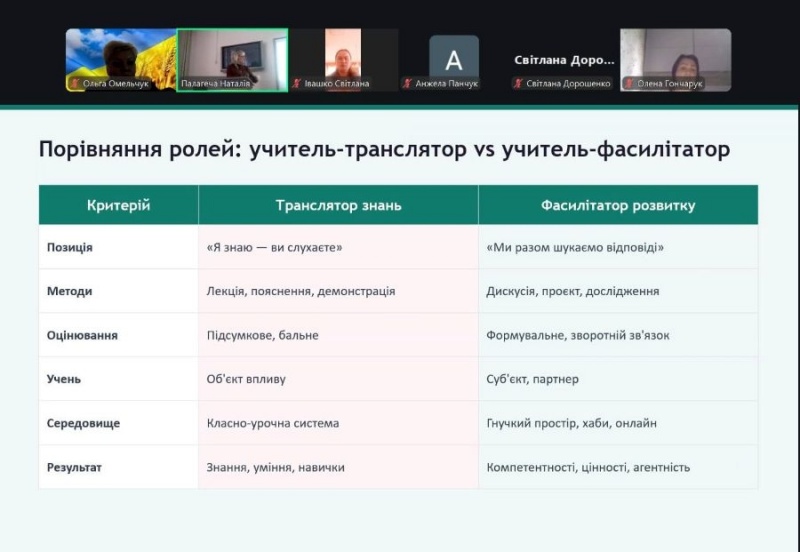
Task: Click the letter A avatar of Анжела Панчук
Action: click(454, 58)
